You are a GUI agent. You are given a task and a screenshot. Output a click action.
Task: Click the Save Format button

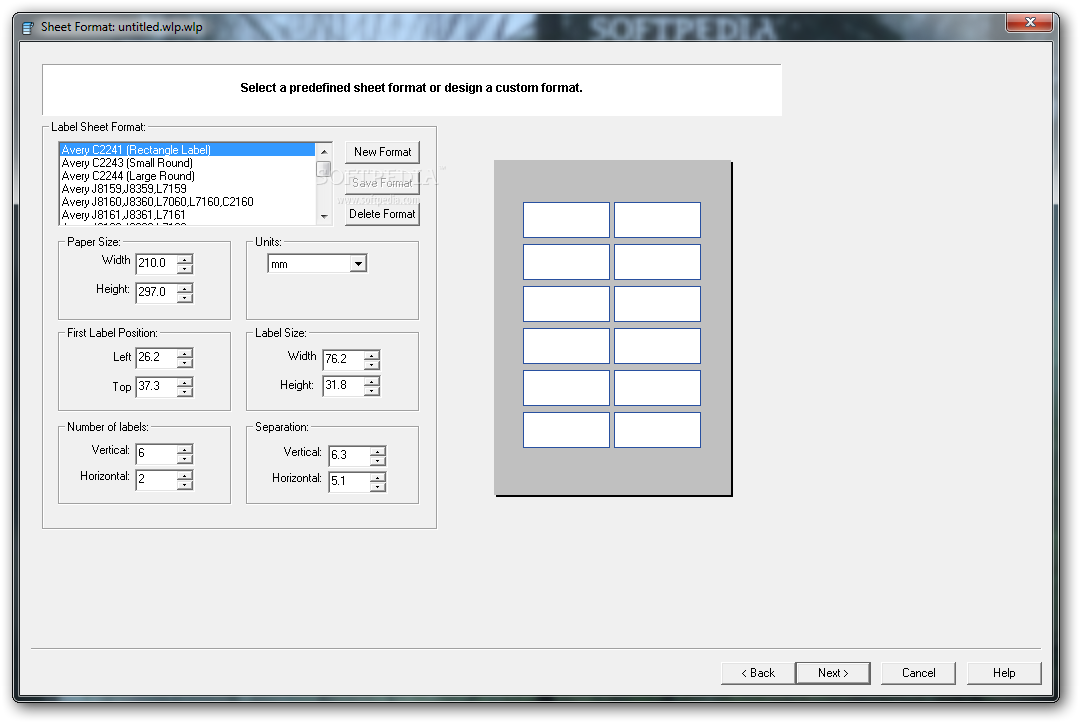pyautogui.click(x=382, y=182)
